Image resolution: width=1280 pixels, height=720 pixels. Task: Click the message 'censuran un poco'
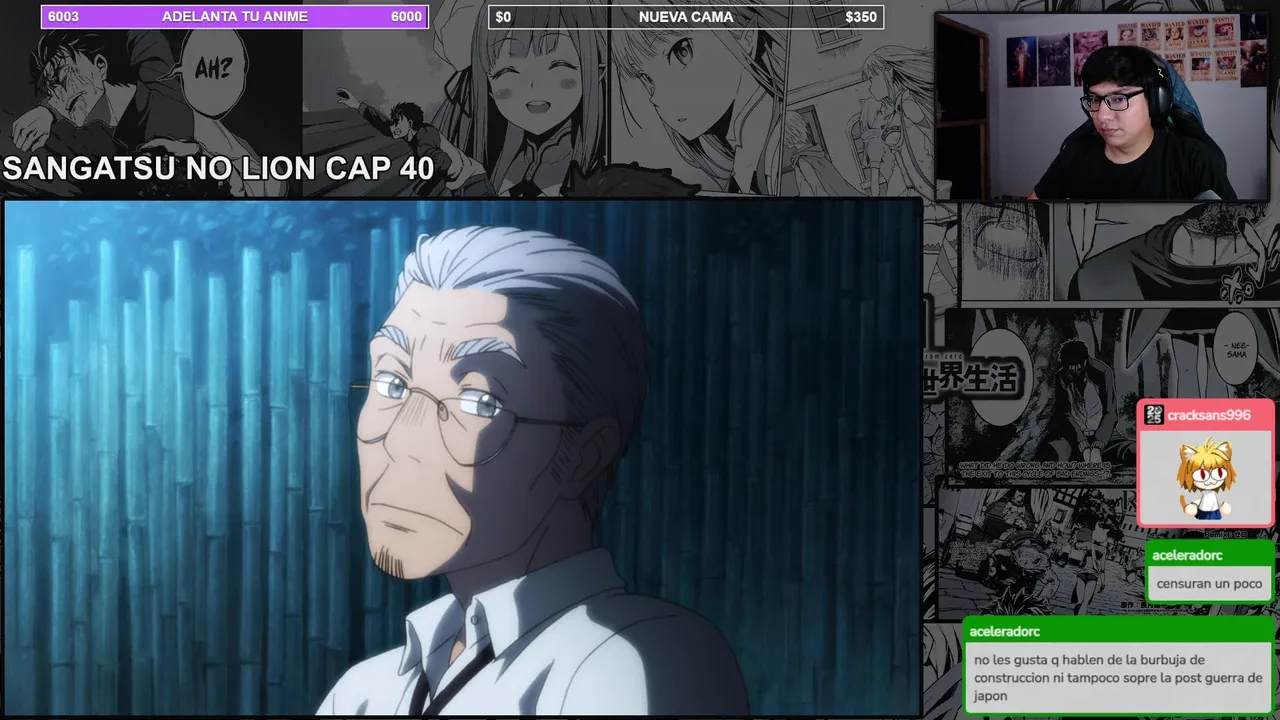click(1209, 583)
